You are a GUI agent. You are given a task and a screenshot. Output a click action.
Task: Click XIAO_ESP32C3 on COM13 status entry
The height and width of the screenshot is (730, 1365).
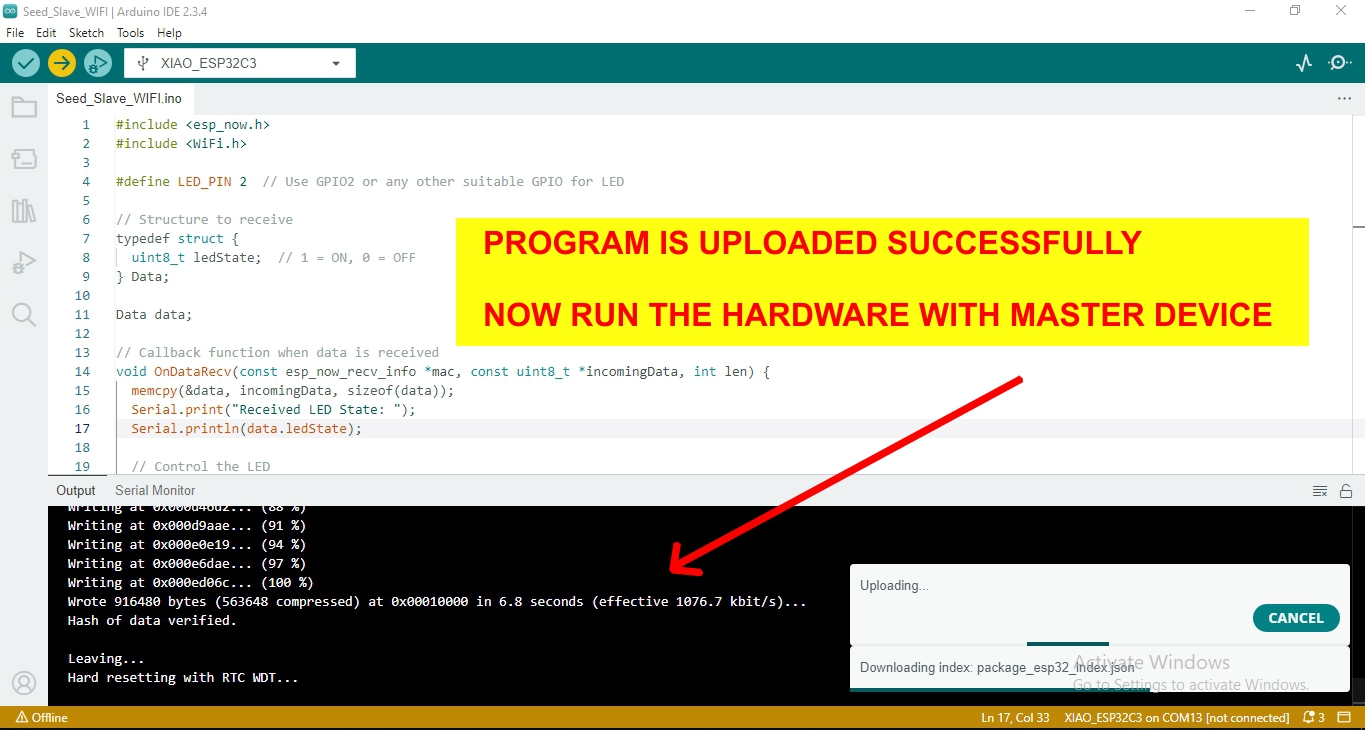click(1177, 717)
